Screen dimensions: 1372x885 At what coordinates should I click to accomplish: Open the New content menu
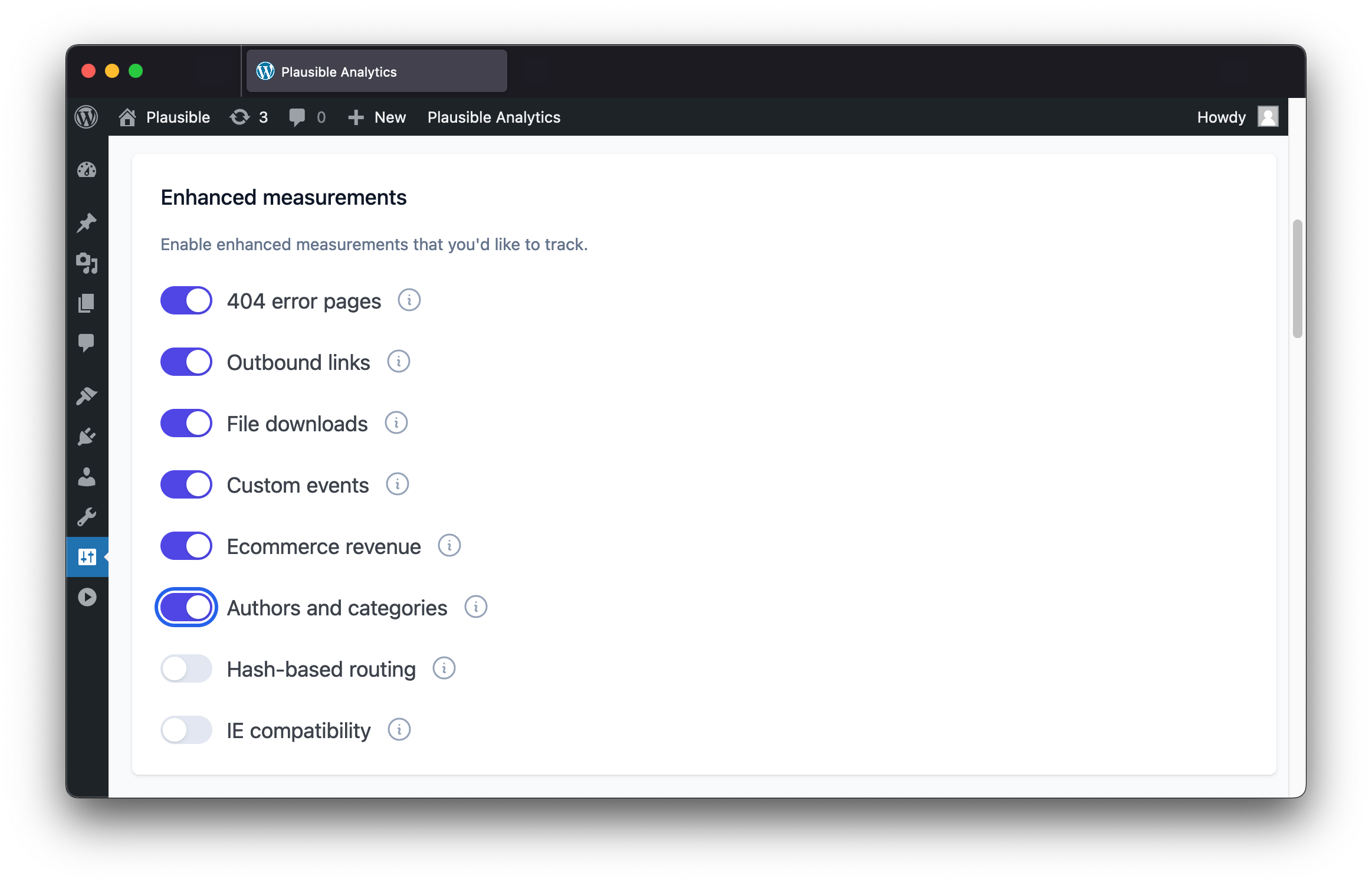click(390, 117)
